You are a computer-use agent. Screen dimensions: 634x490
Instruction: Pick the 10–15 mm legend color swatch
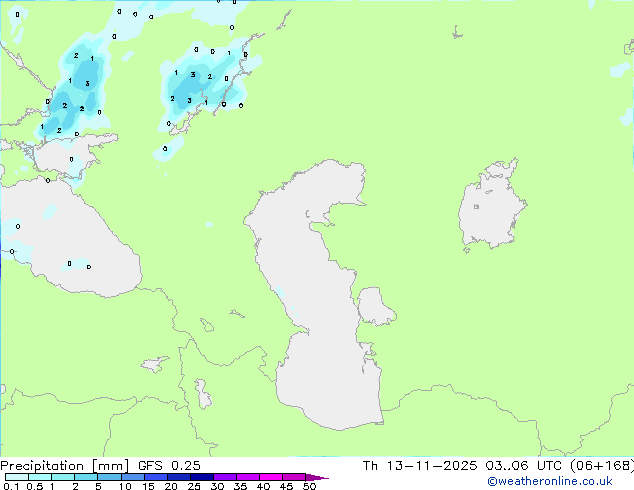[133, 477]
